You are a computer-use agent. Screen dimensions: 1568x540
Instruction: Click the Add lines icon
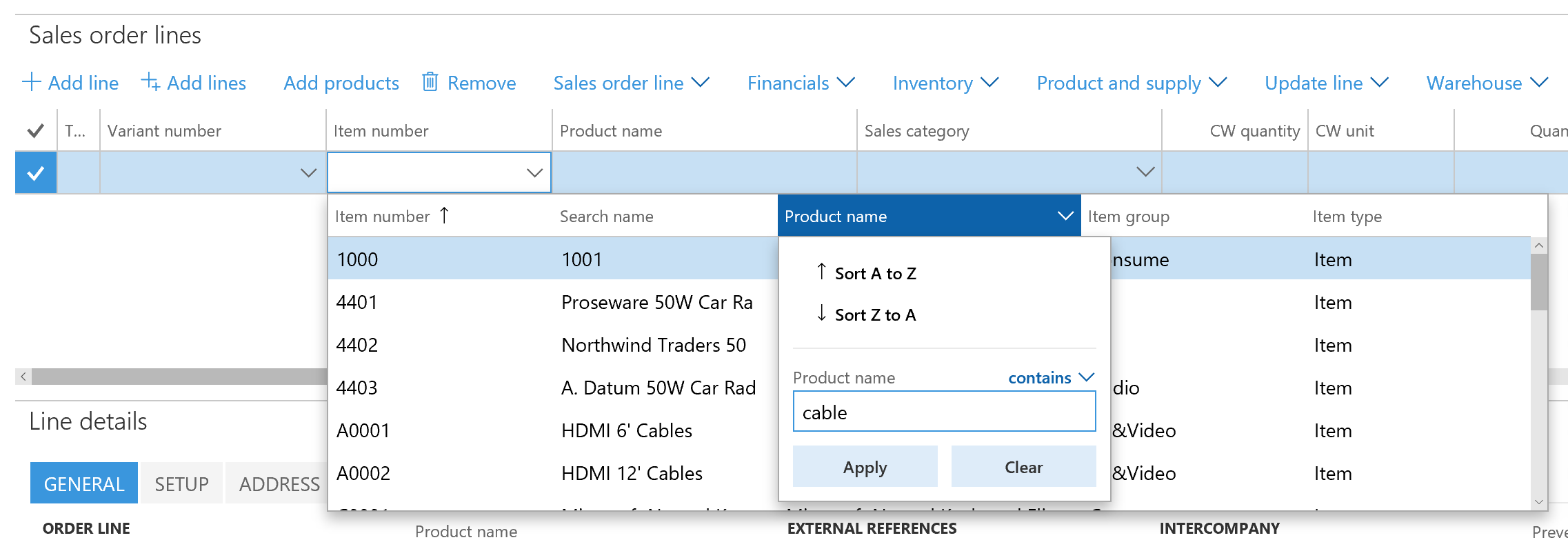(x=150, y=83)
